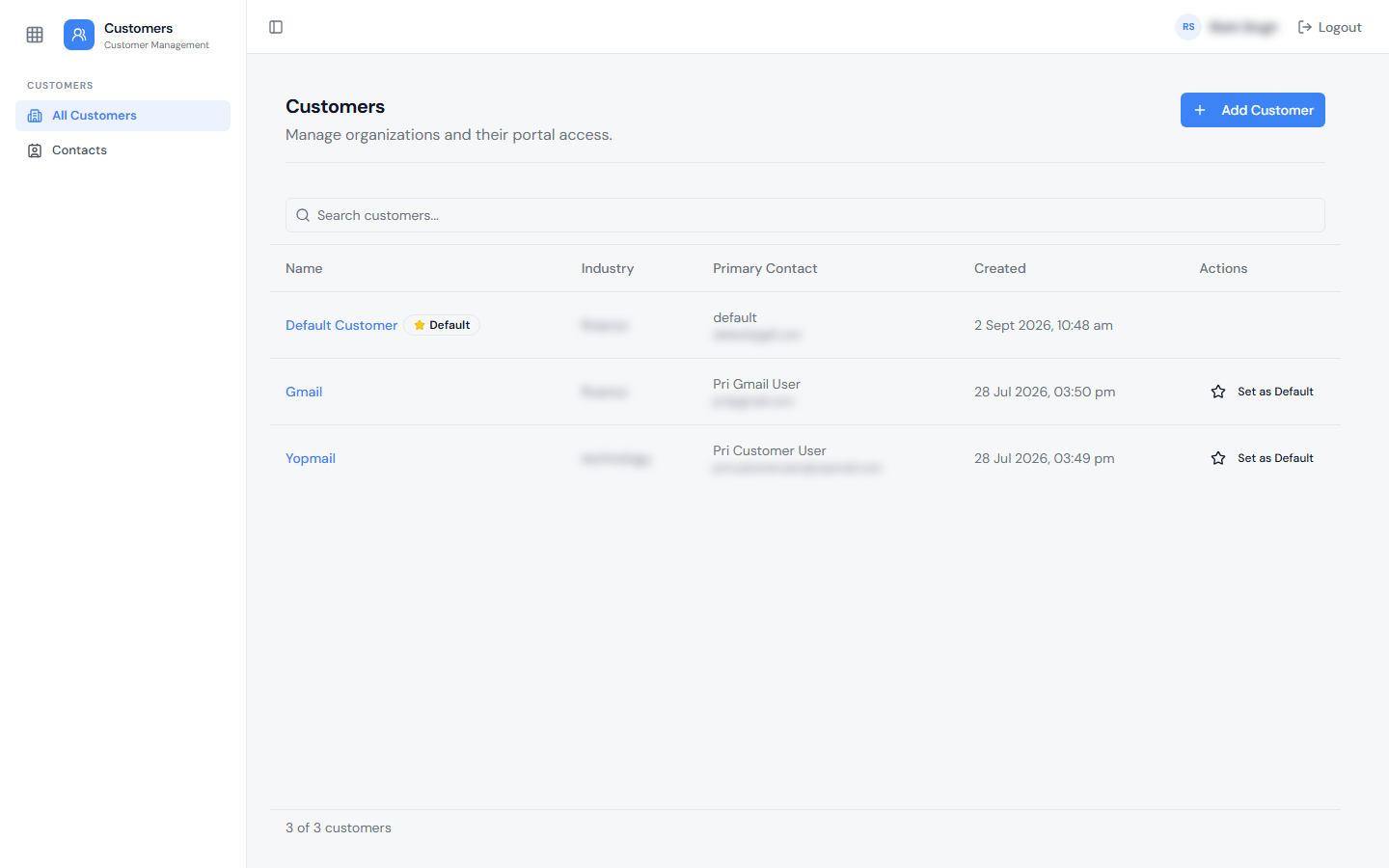Click the Primary Contact column header
Image resolution: width=1389 pixels, height=868 pixels.
(x=765, y=268)
